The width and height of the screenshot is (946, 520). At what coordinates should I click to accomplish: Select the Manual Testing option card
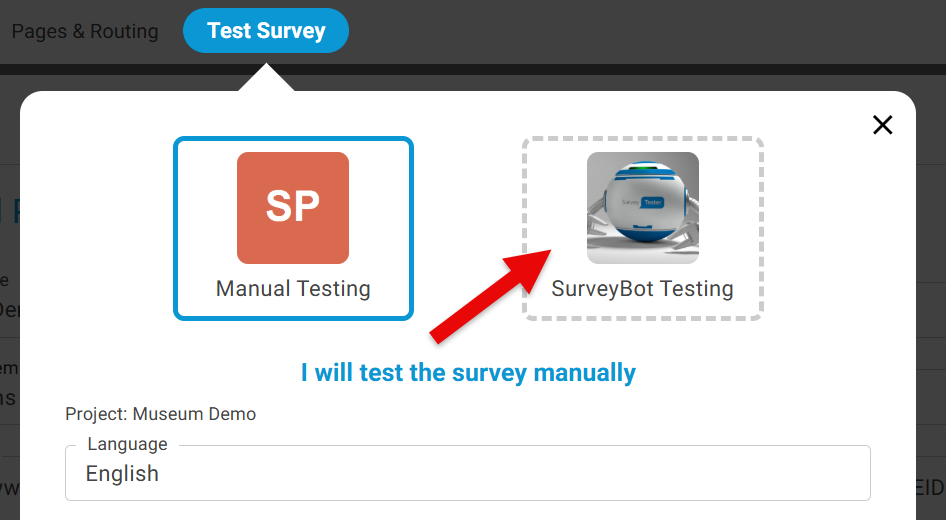(x=293, y=228)
